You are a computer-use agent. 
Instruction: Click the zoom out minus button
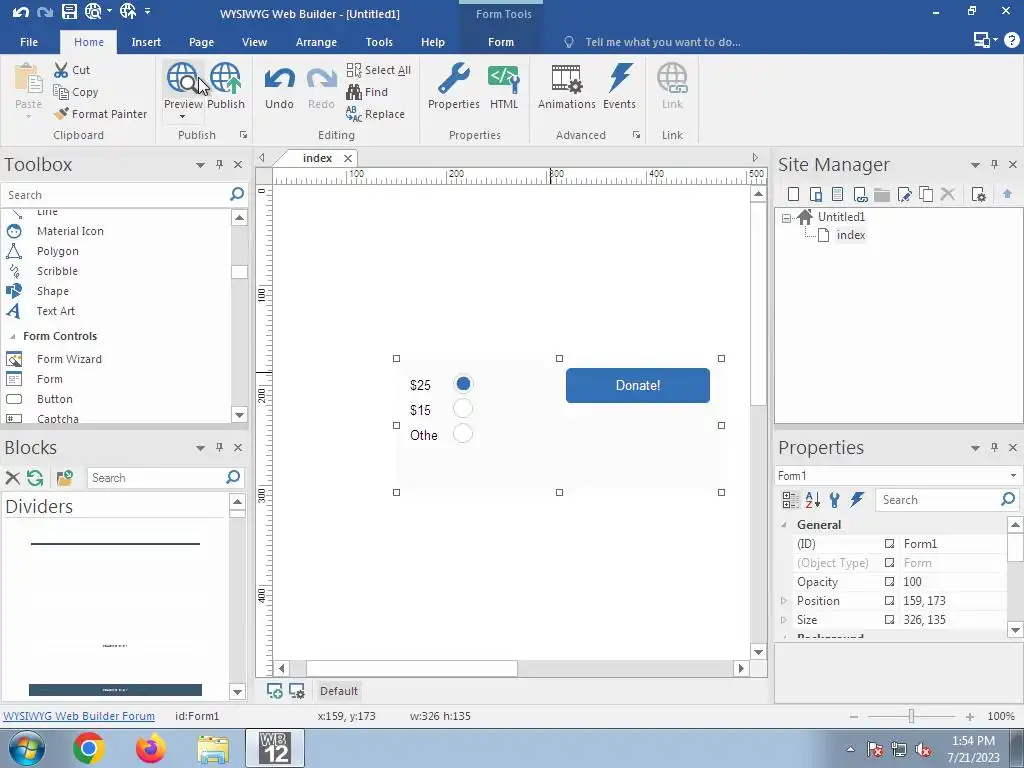[x=854, y=716]
